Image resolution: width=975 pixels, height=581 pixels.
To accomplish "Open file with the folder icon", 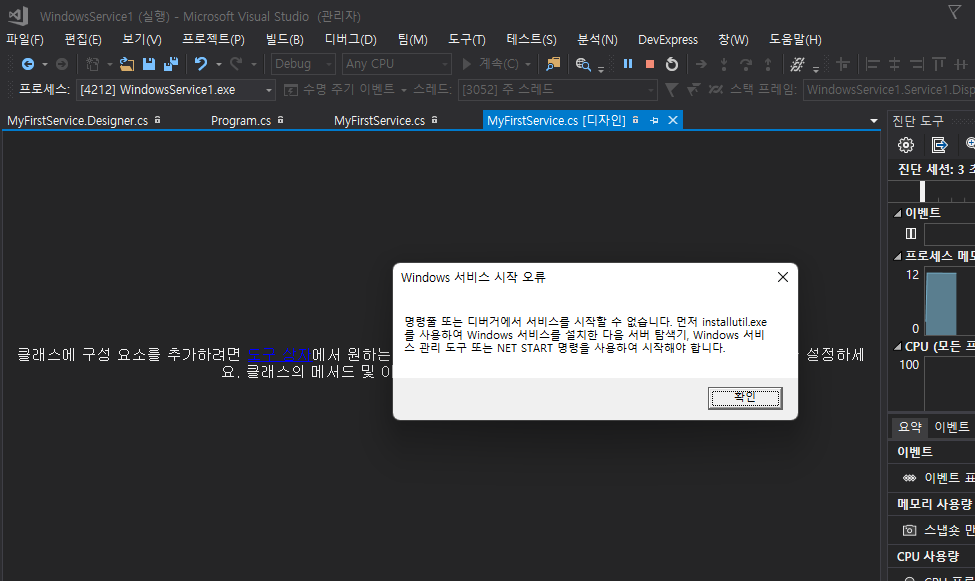I will tap(127, 64).
